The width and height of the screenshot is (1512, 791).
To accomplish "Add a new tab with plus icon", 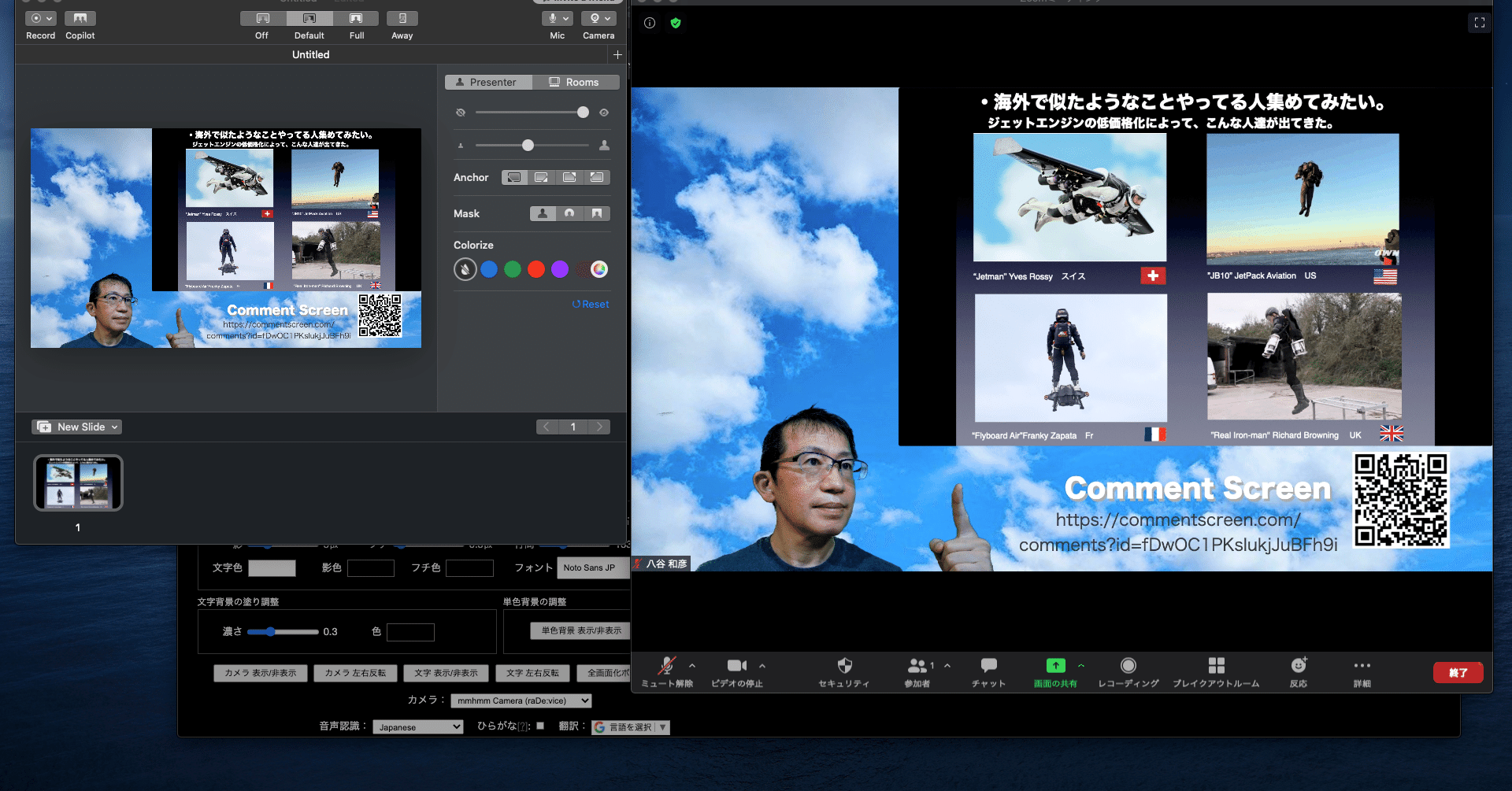I will tap(617, 54).
